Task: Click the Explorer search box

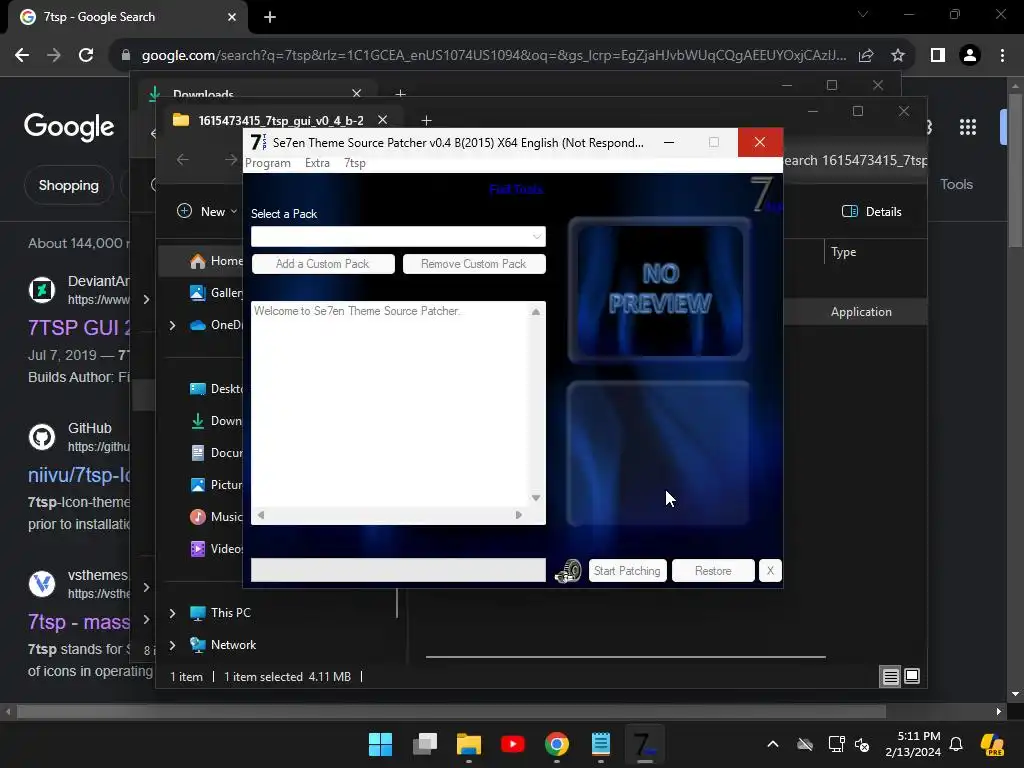Action: tap(854, 160)
